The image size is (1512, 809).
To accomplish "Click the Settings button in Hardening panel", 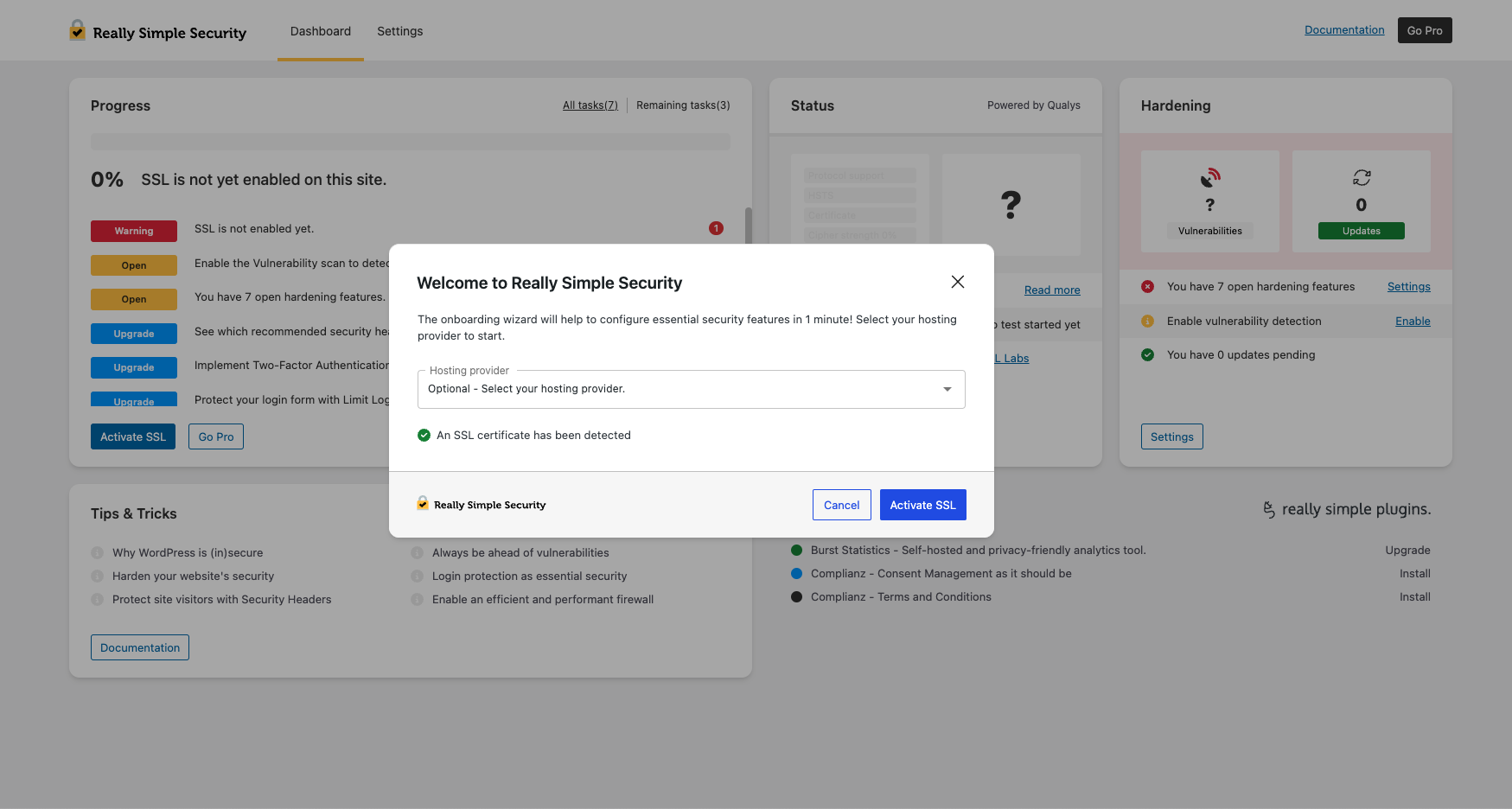I will 1172,436.
